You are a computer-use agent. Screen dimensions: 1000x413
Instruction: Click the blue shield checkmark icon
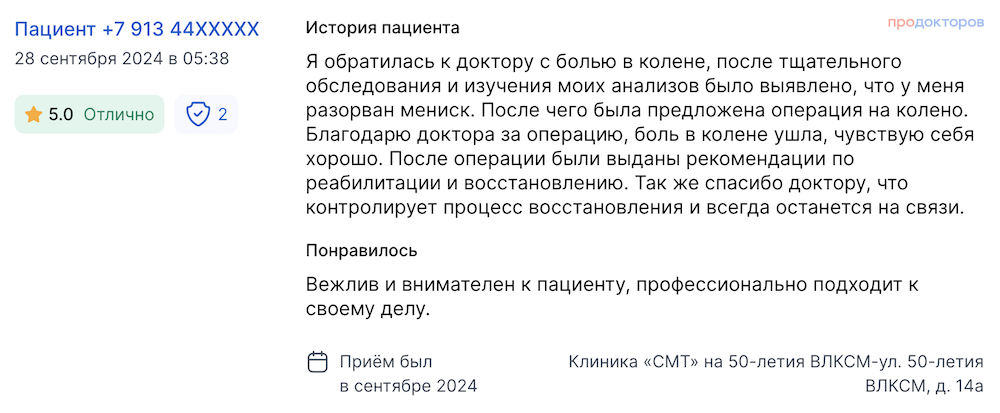coord(198,115)
